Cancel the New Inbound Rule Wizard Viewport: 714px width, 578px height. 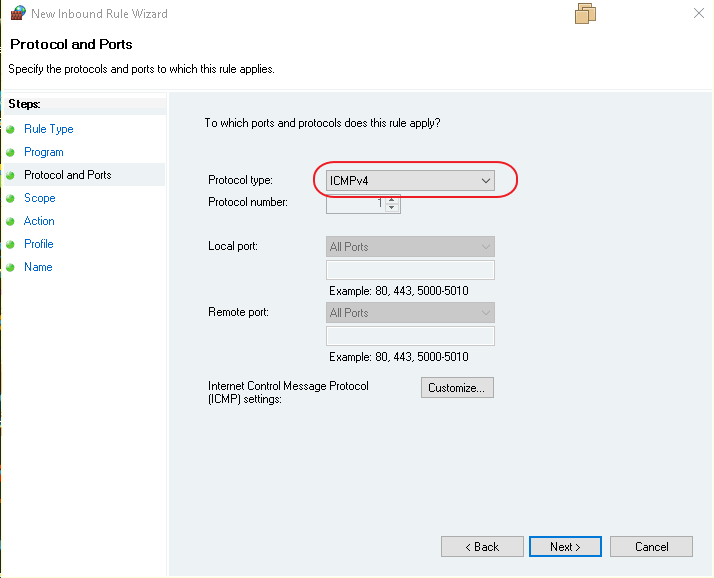(x=651, y=547)
